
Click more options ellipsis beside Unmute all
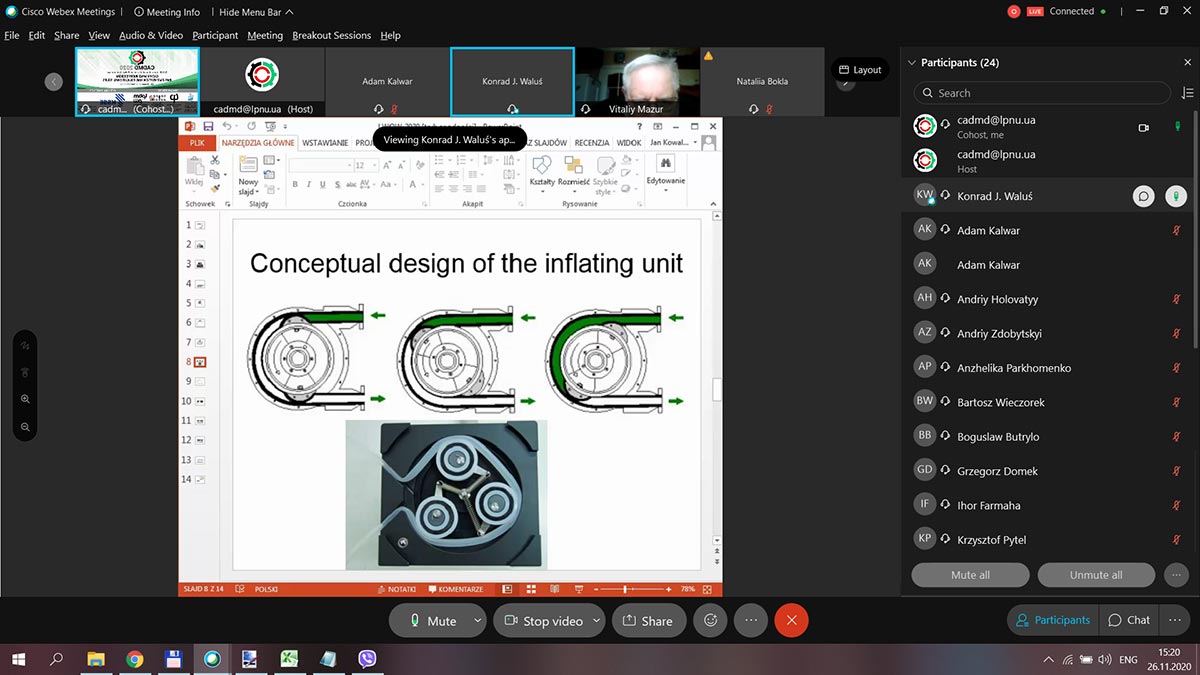point(1176,575)
